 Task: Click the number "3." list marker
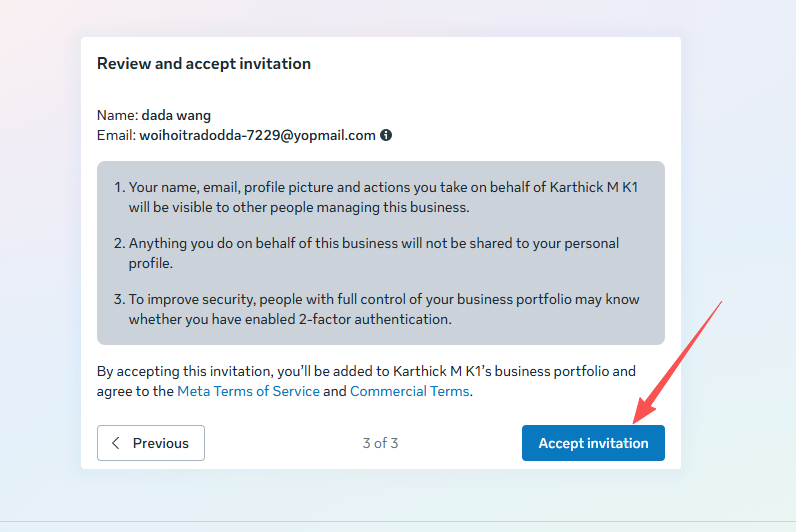(118, 299)
